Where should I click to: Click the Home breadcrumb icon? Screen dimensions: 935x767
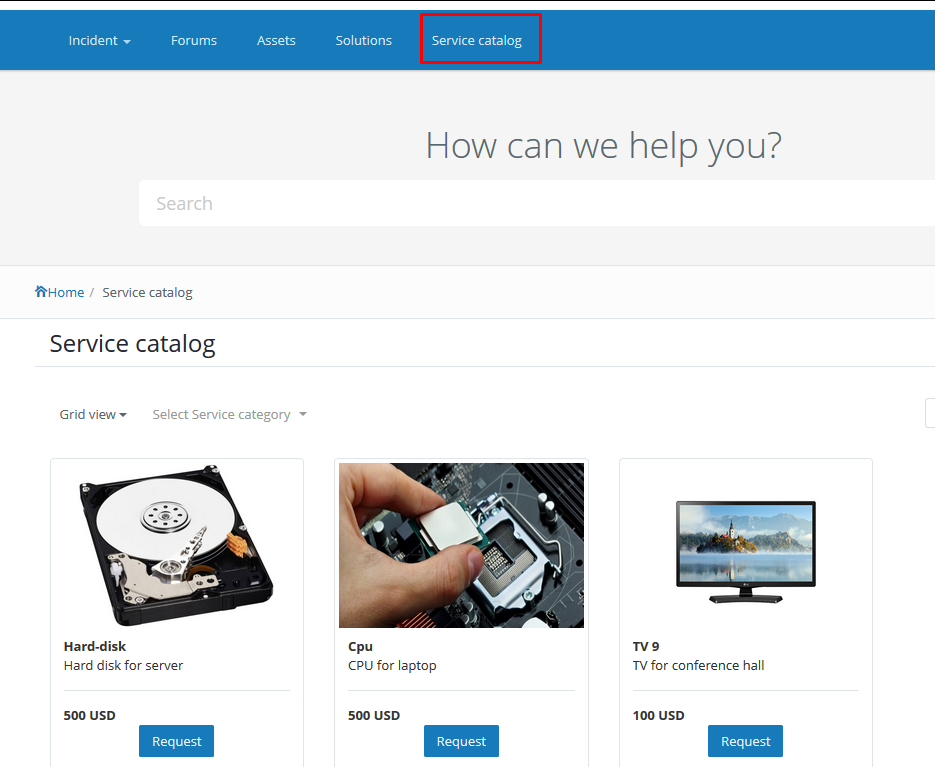(41, 291)
